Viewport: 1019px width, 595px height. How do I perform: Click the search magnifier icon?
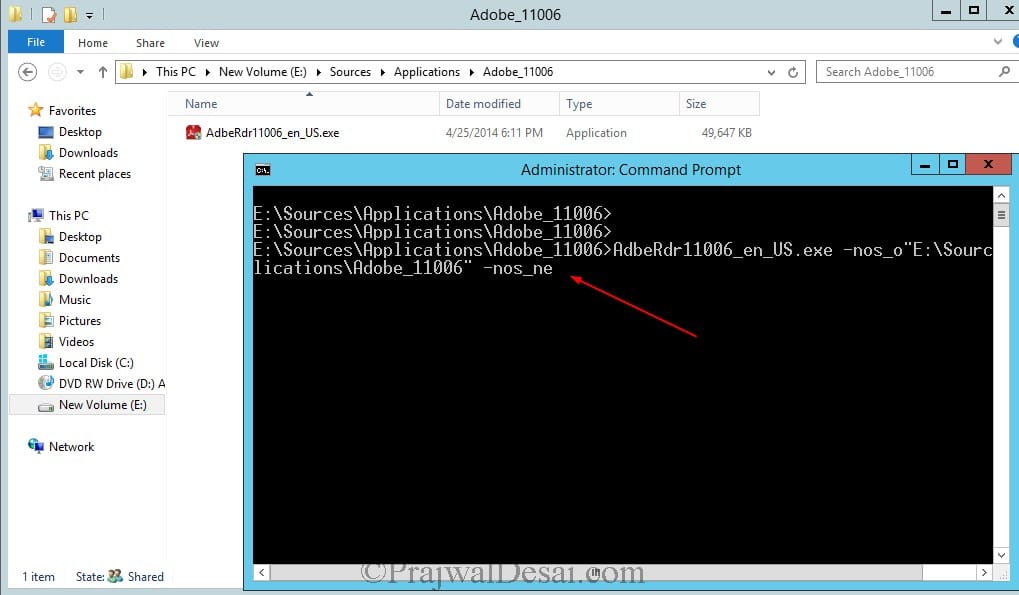[1004, 71]
